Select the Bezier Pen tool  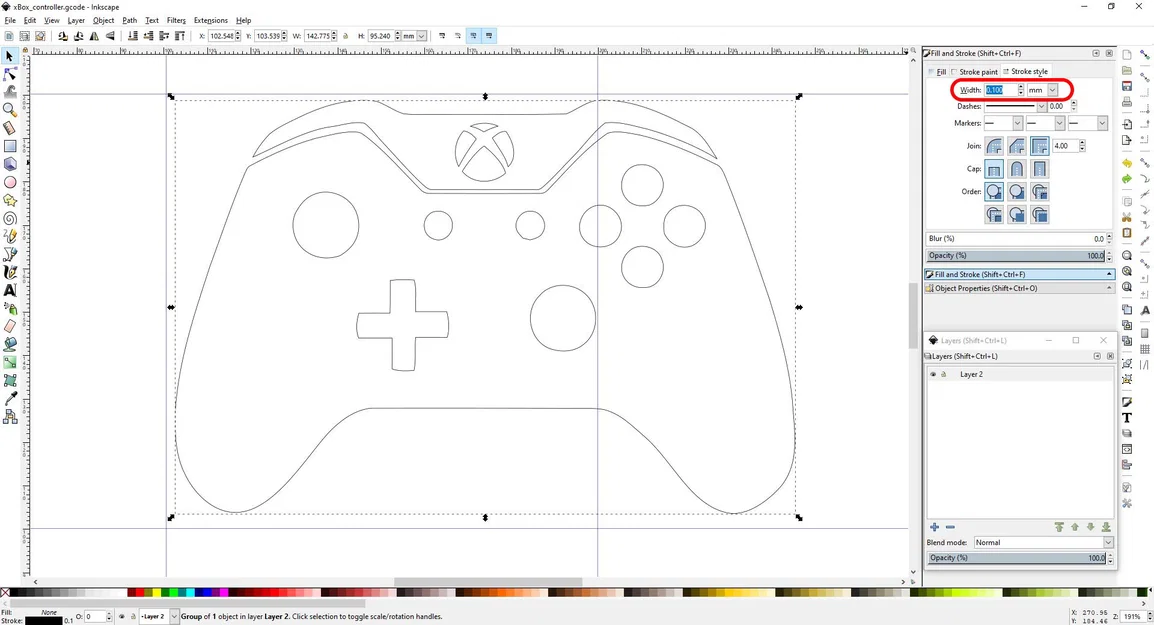click(10, 254)
